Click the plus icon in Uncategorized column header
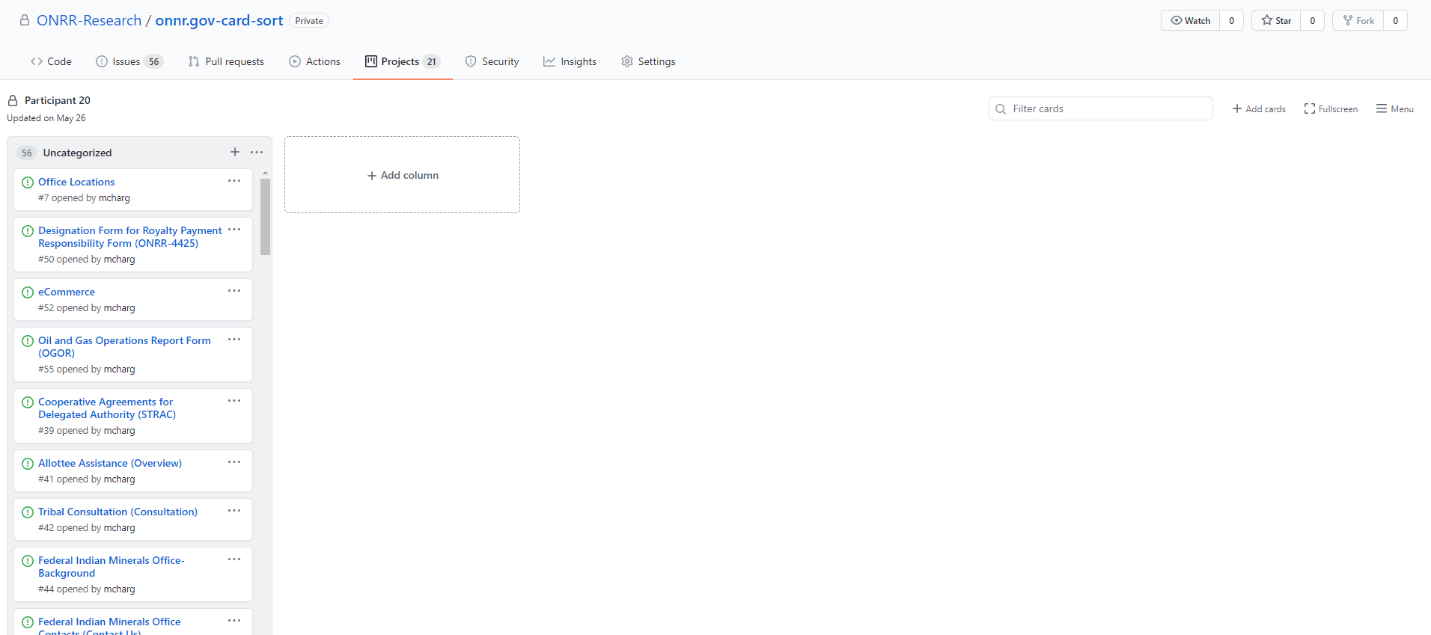 pos(235,152)
